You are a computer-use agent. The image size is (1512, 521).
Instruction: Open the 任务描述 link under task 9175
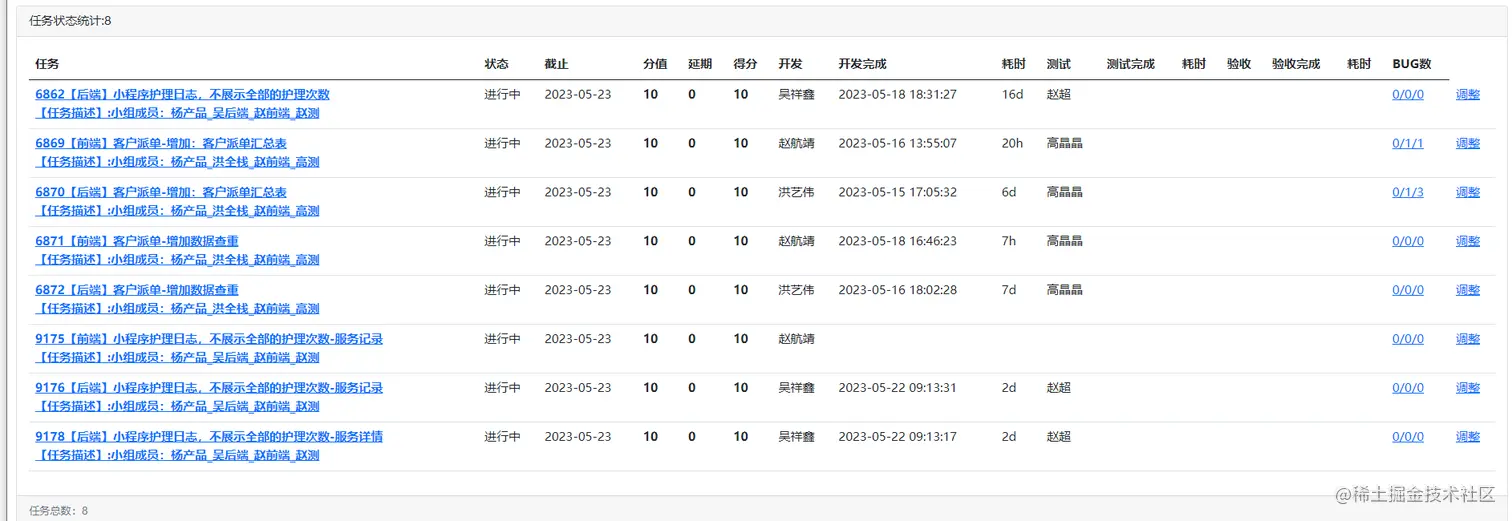coord(177,358)
